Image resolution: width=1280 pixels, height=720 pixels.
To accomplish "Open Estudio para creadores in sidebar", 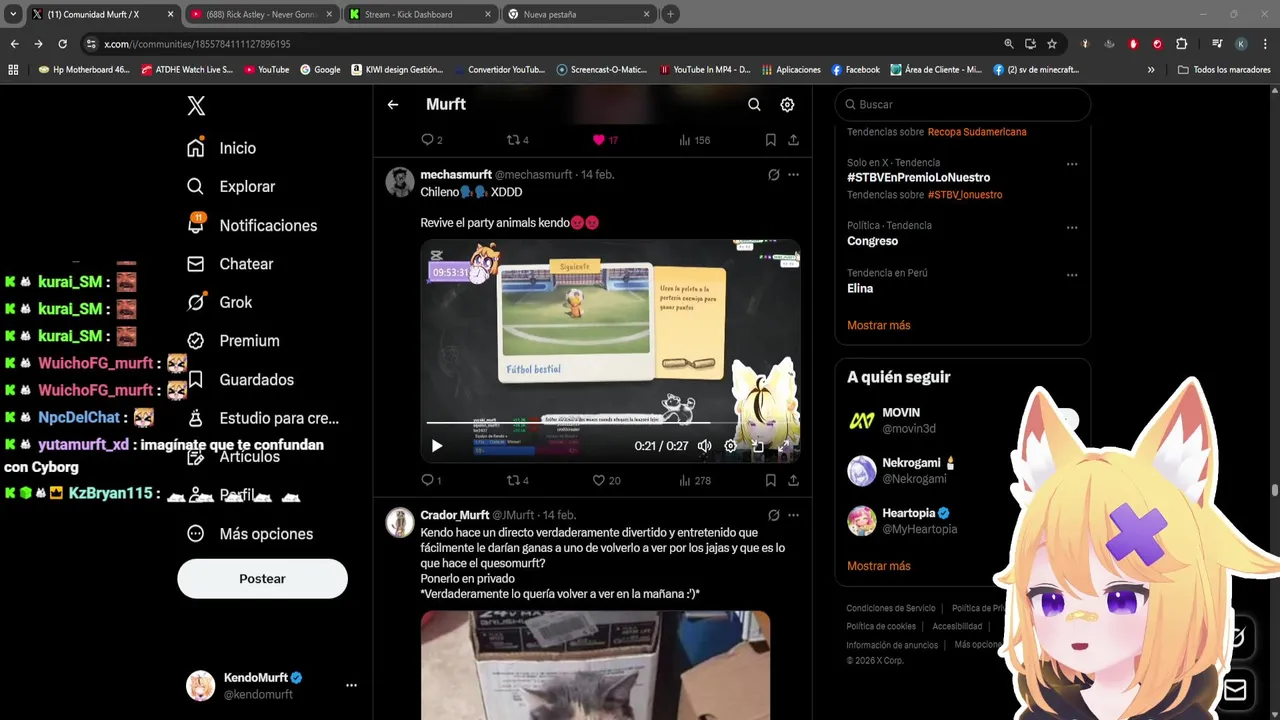I will click(263, 418).
